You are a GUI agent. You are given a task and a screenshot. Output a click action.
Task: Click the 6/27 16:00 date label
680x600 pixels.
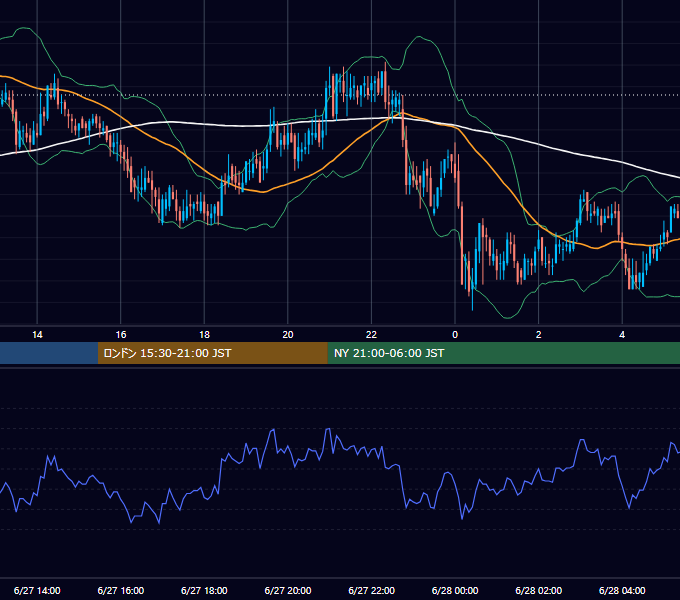click(121, 590)
